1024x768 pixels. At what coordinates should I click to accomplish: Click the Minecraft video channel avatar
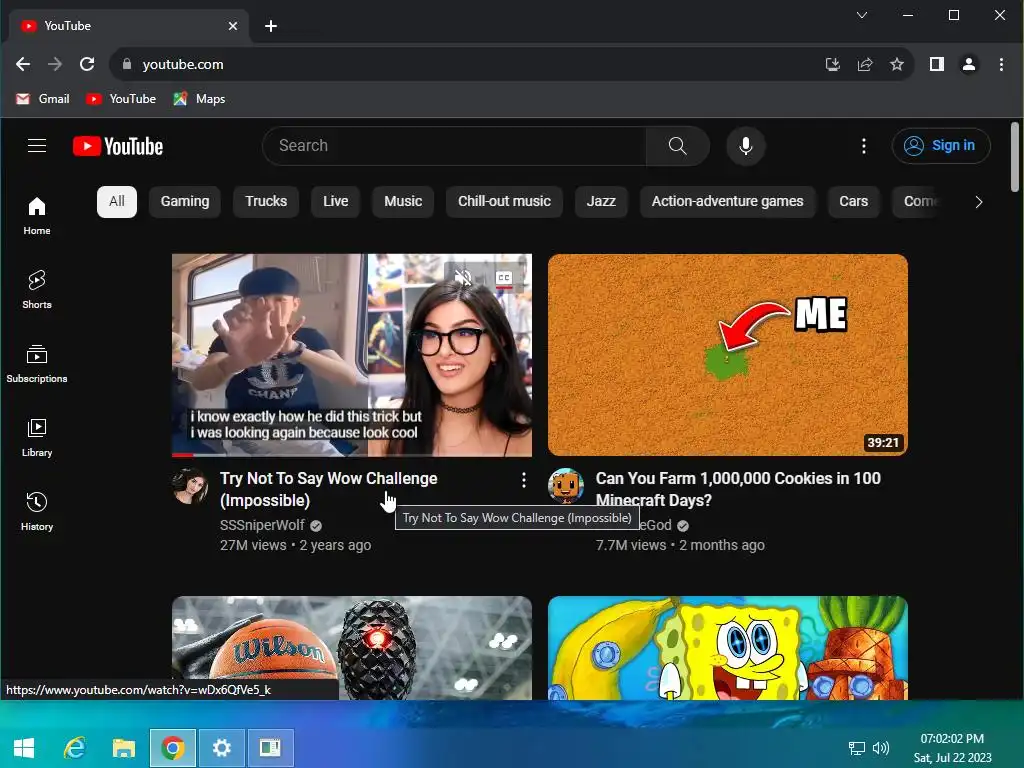click(x=566, y=486)
